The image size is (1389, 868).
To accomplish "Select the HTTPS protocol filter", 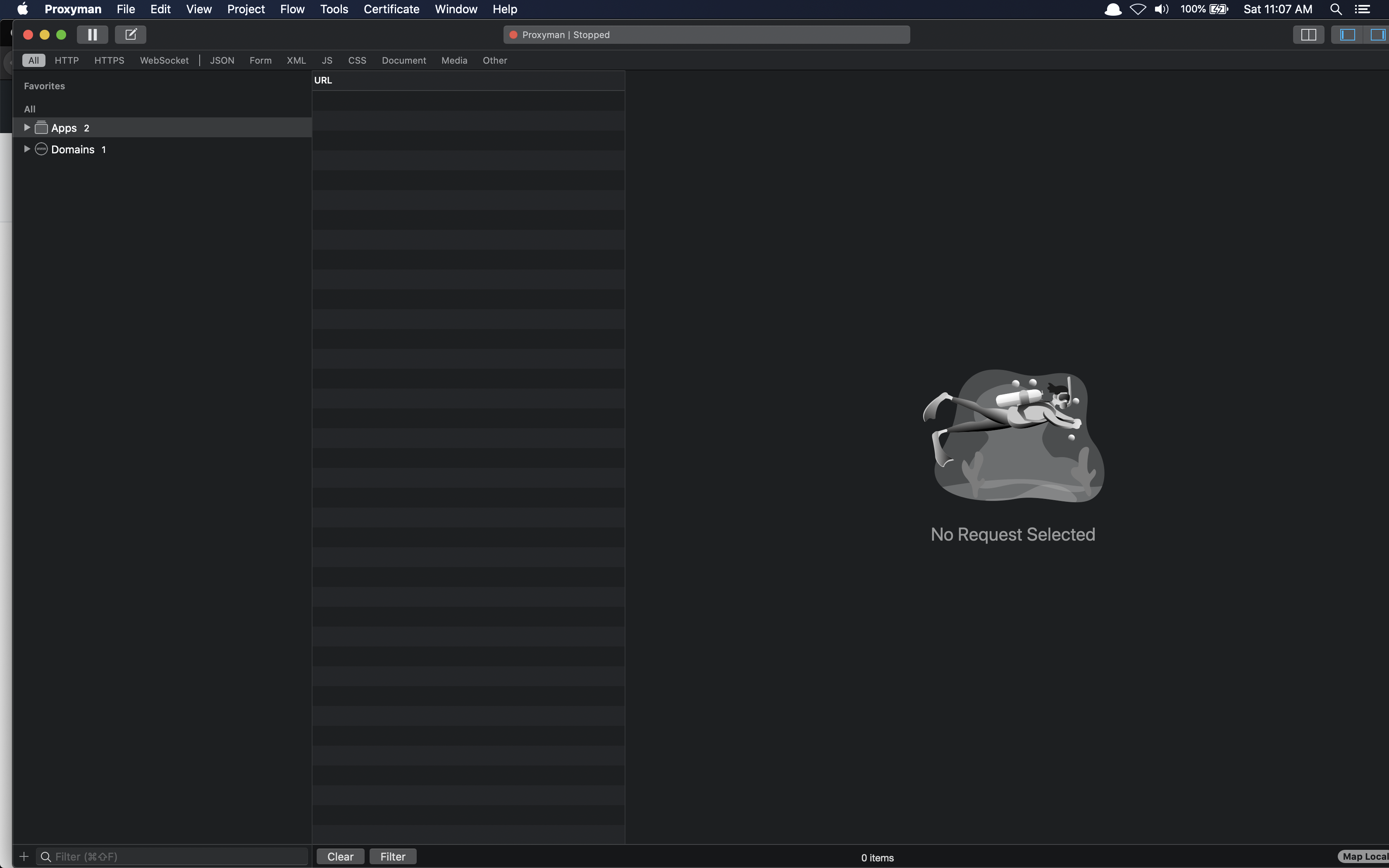I will tap(109, 60).
